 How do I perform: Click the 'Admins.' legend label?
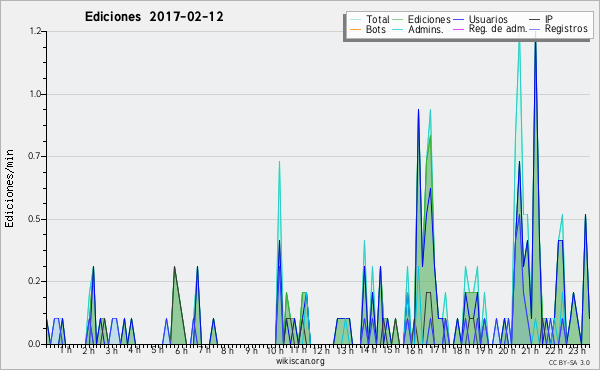(426, 29)
